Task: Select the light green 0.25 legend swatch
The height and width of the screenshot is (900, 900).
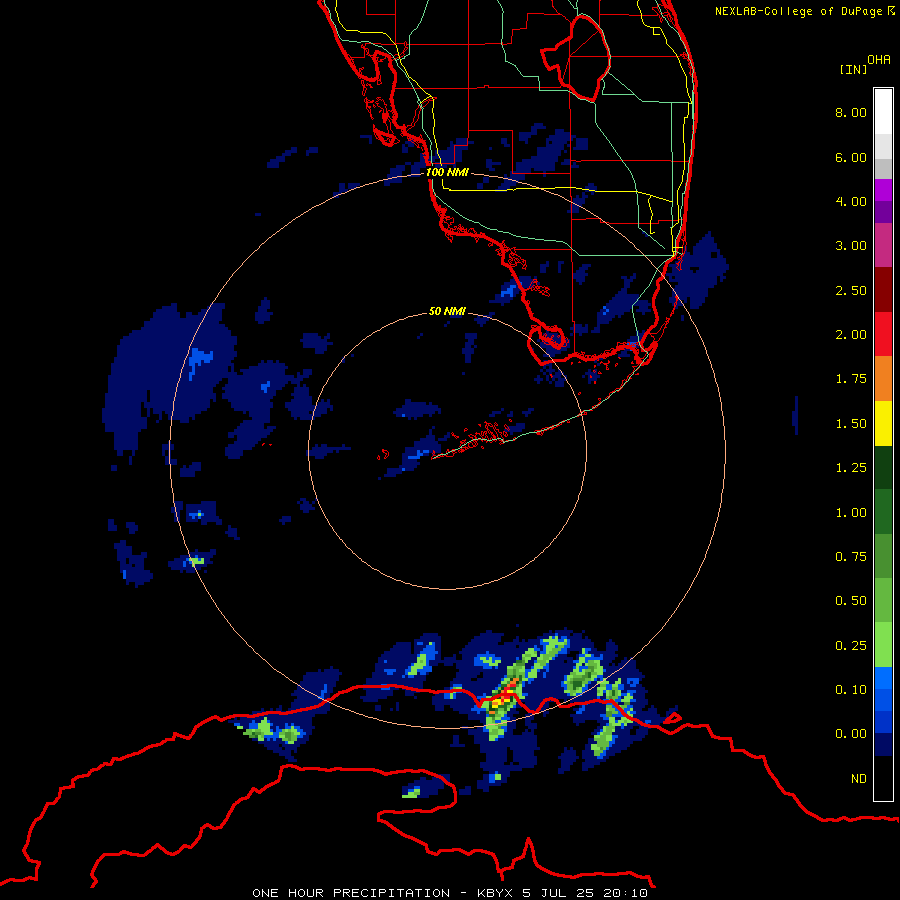Action: coord(883,645)
